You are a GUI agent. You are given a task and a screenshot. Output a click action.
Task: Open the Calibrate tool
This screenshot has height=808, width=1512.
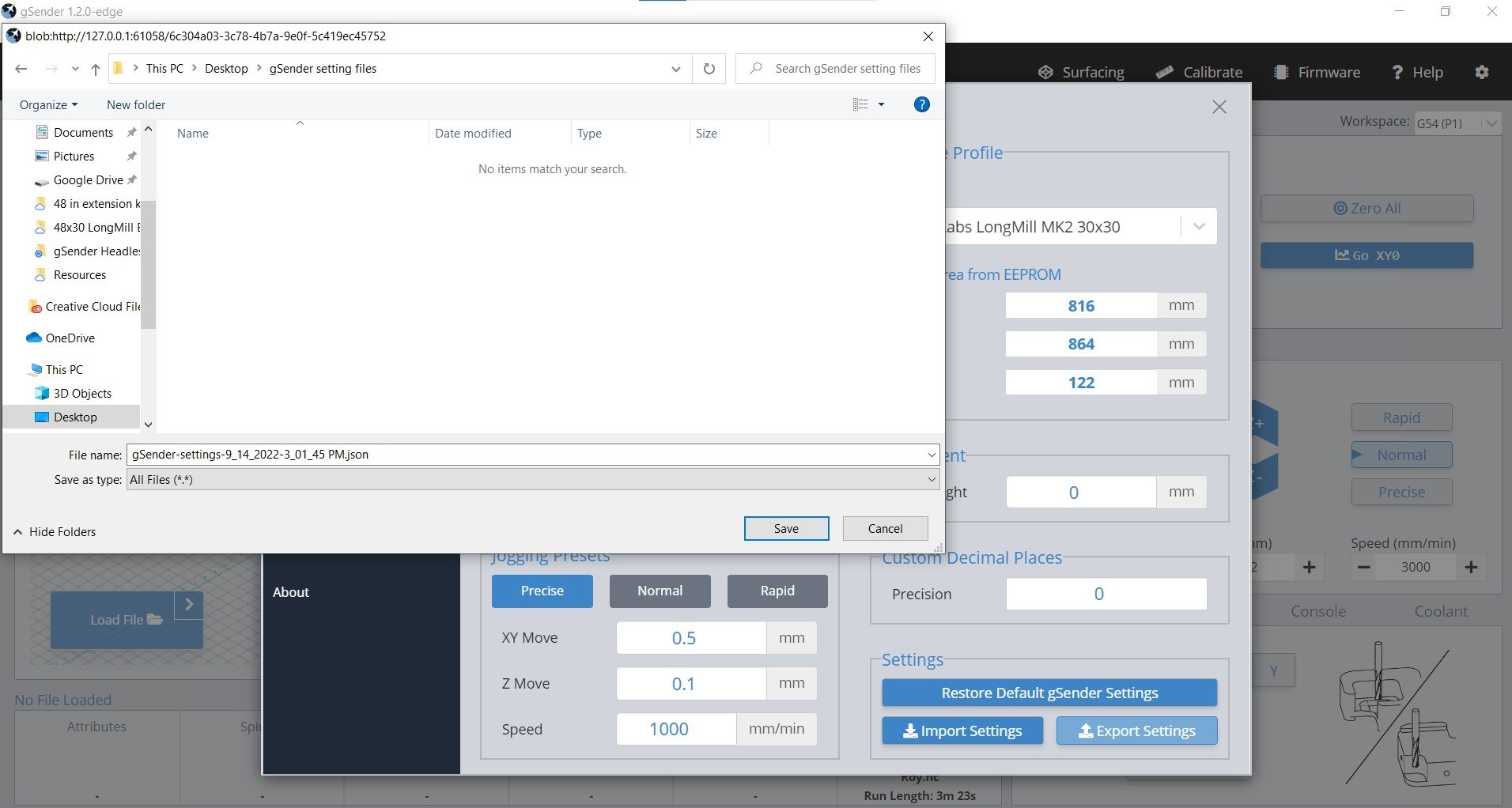[1199, 72]
